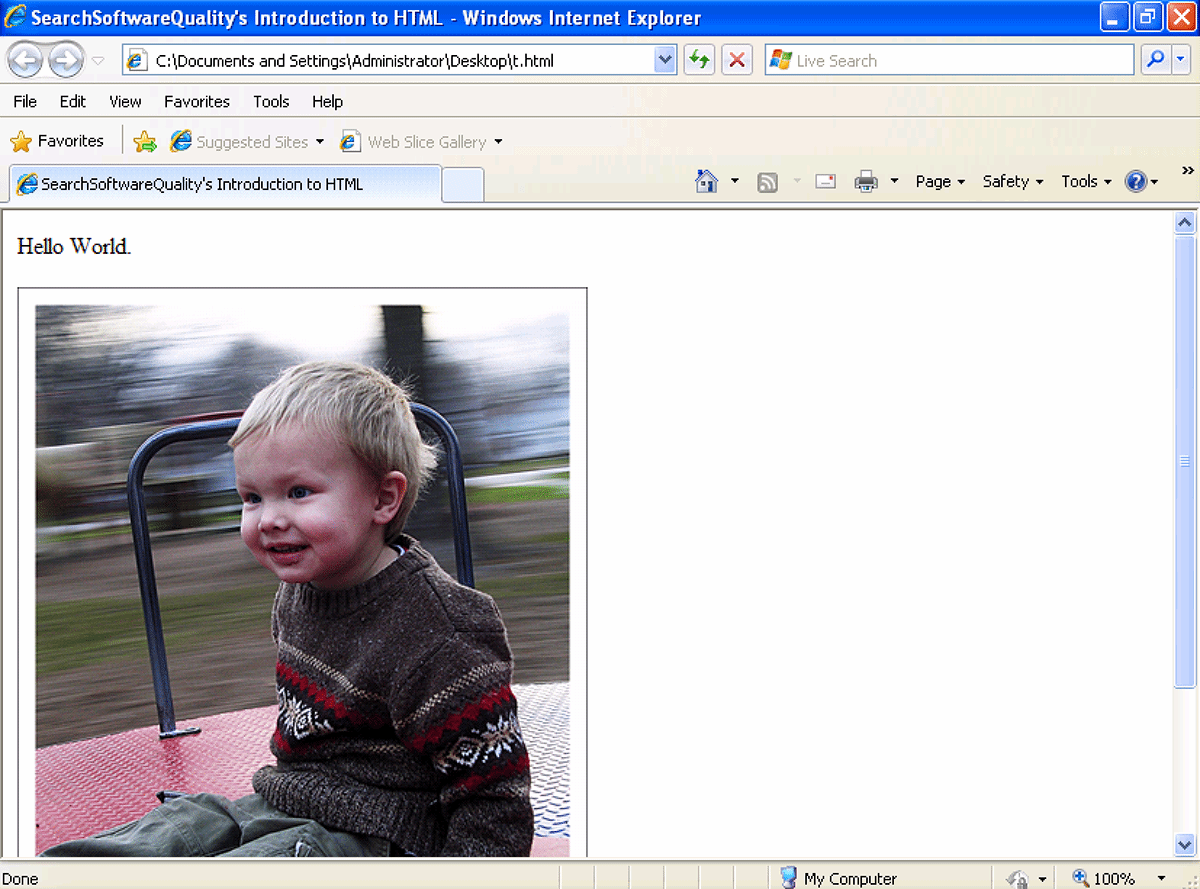The width and height of the screenshot is (1200, 889).
Task: Click the Suggested Sites link
Action: 251,142
